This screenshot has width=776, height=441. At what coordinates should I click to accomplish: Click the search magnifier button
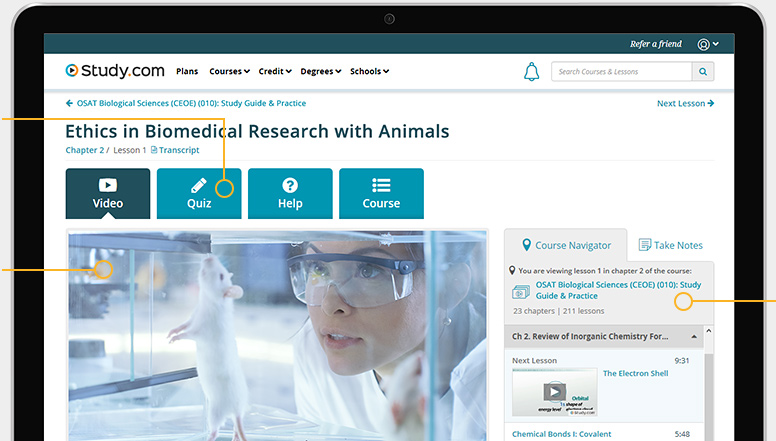703,72
